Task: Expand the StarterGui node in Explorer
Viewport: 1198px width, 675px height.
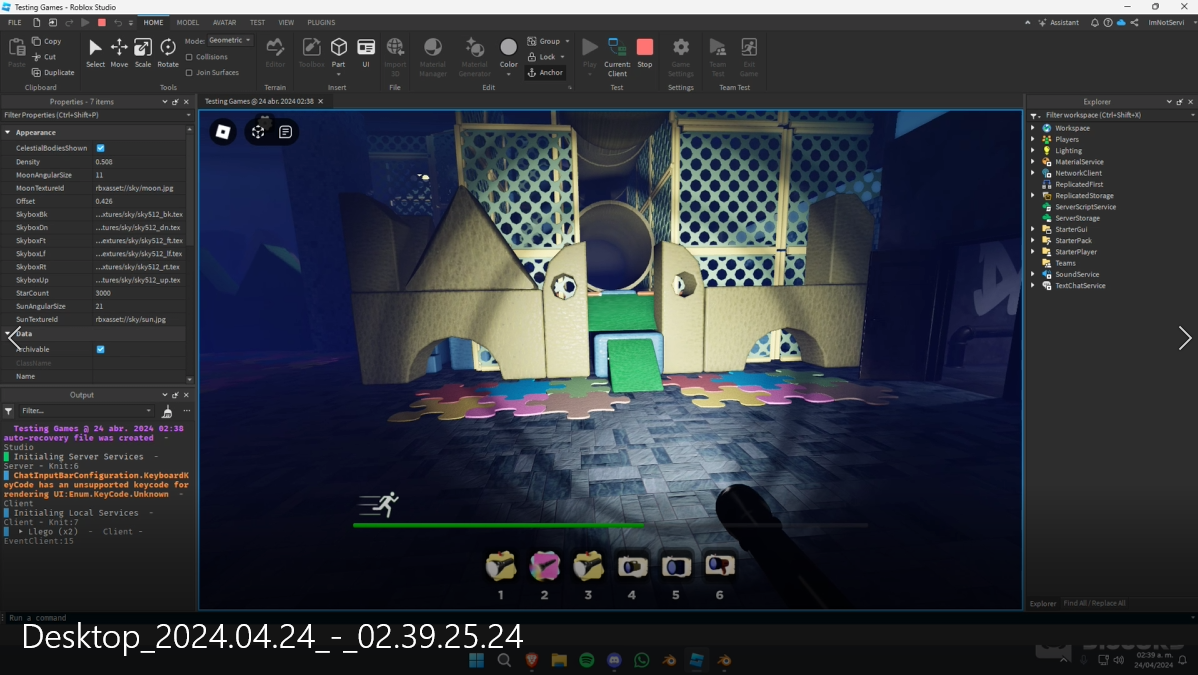Action: click(x=1033, y=229)
